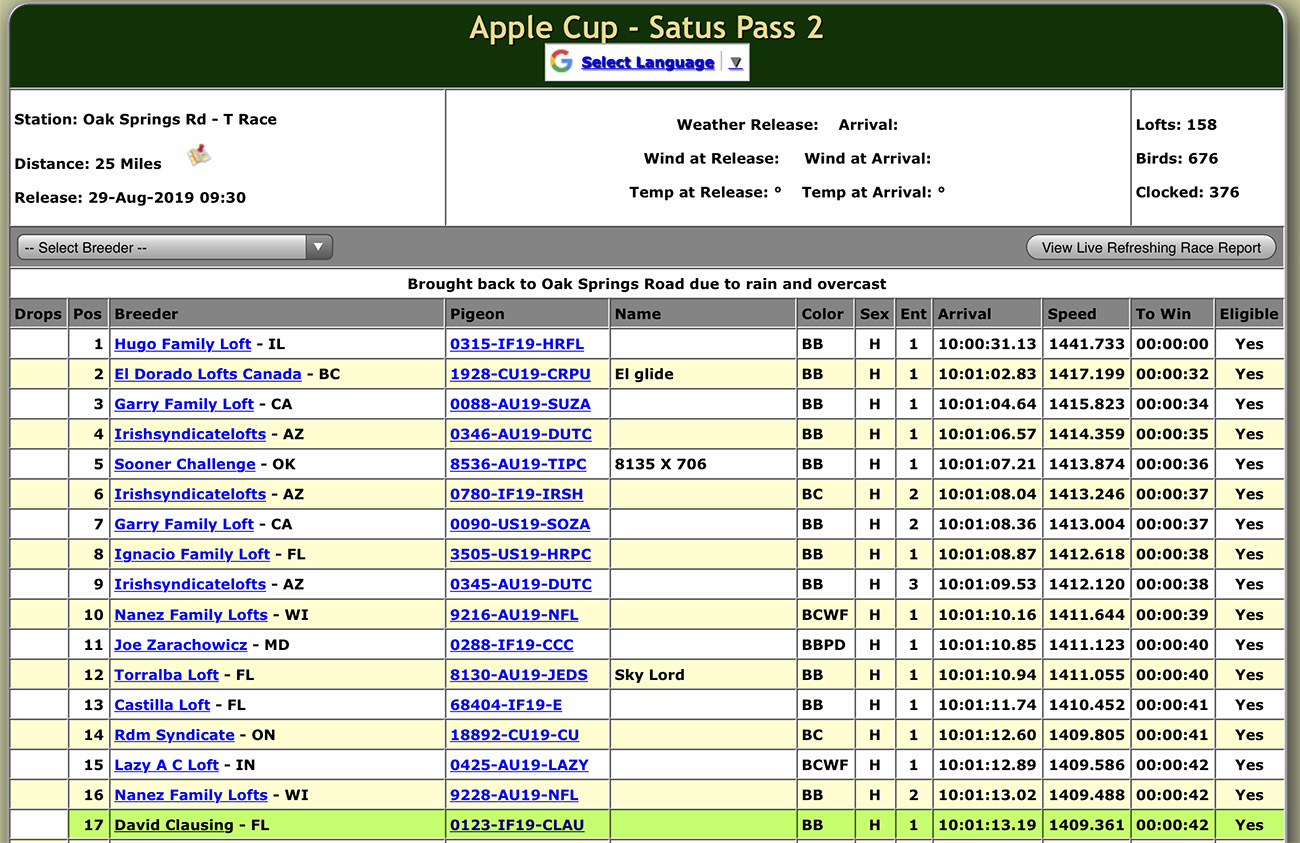Click Sooner Challenge breeder link
1300x843 pixels.
(x=184, y=464)
